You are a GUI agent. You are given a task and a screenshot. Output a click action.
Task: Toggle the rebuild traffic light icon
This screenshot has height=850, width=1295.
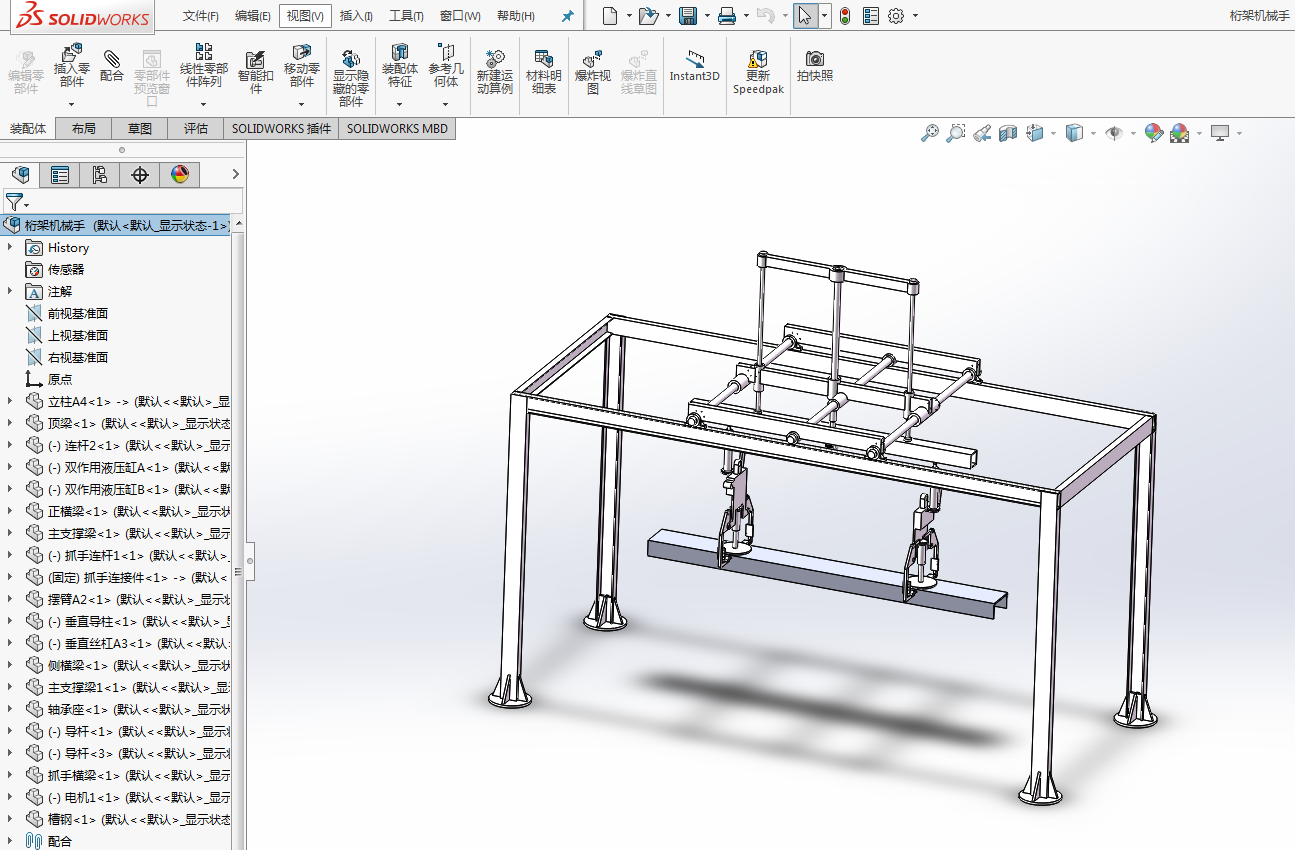[845, 16]
